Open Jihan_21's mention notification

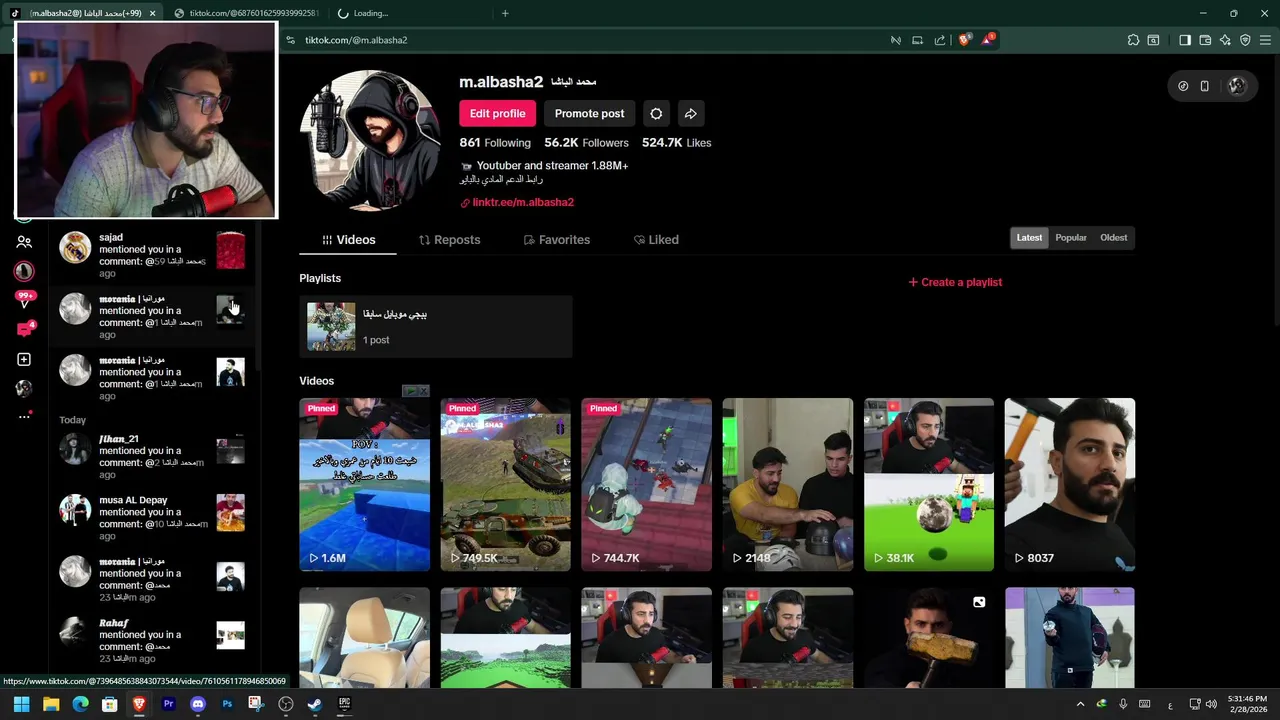pyautogui.click(x=152, y=457)
